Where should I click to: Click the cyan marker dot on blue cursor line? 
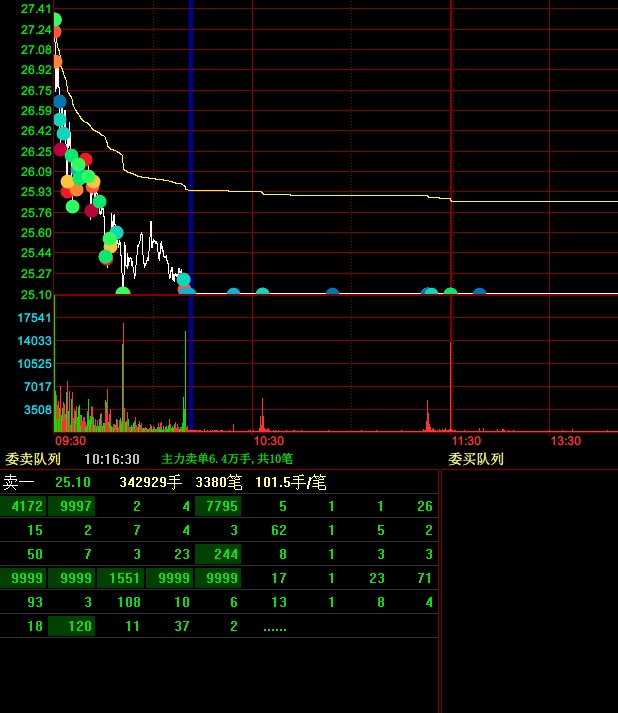point(183,280)
